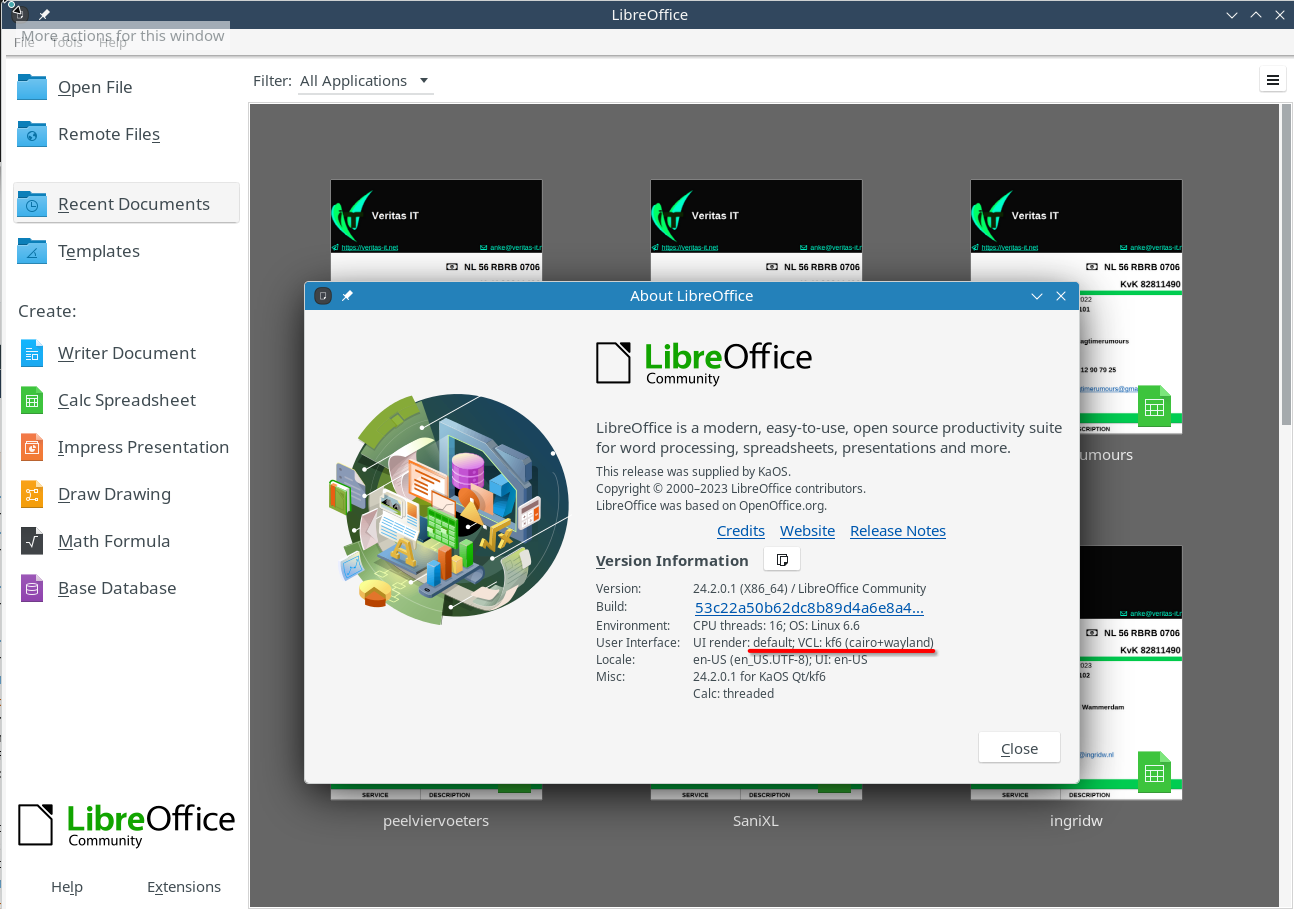The width and height of the screenshot is (1294, 909).
Task: Click the Impress Presentation icon
Action: click(x=32, y=447)
